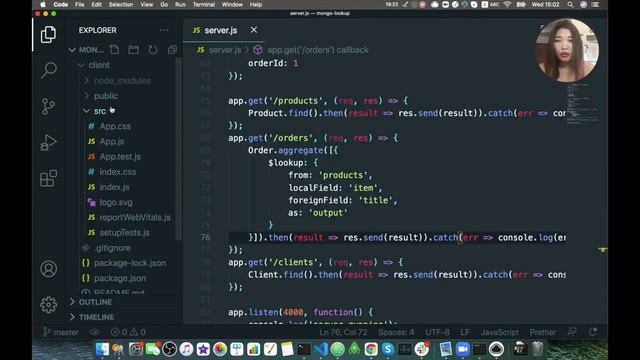The width and height of the screenshot is (640, 360).
Task: Open logo.svg file
Action: tap(116, 202)
